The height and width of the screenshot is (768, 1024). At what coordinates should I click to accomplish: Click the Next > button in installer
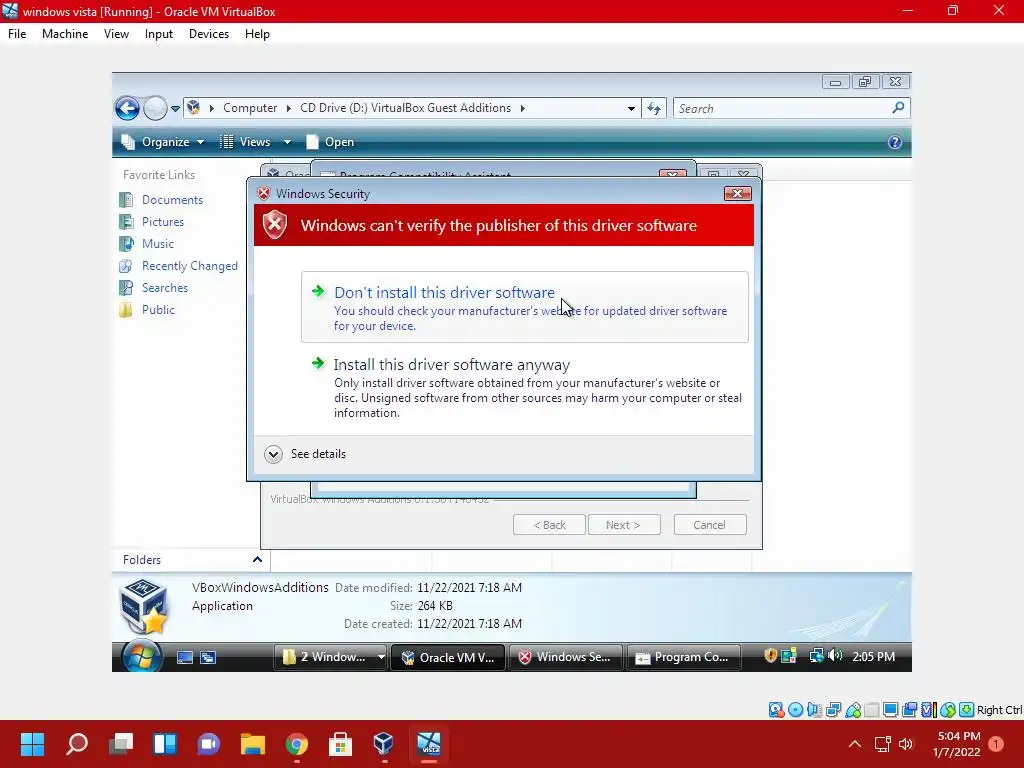tap(623, 524)
